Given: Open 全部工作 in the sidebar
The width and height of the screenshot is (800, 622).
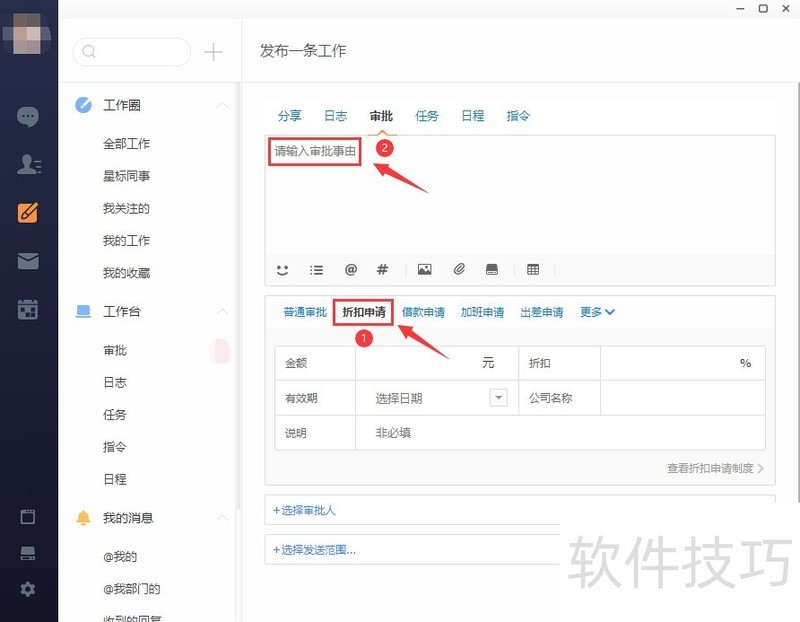Looking at the screenshot, I should coord(126,144).
